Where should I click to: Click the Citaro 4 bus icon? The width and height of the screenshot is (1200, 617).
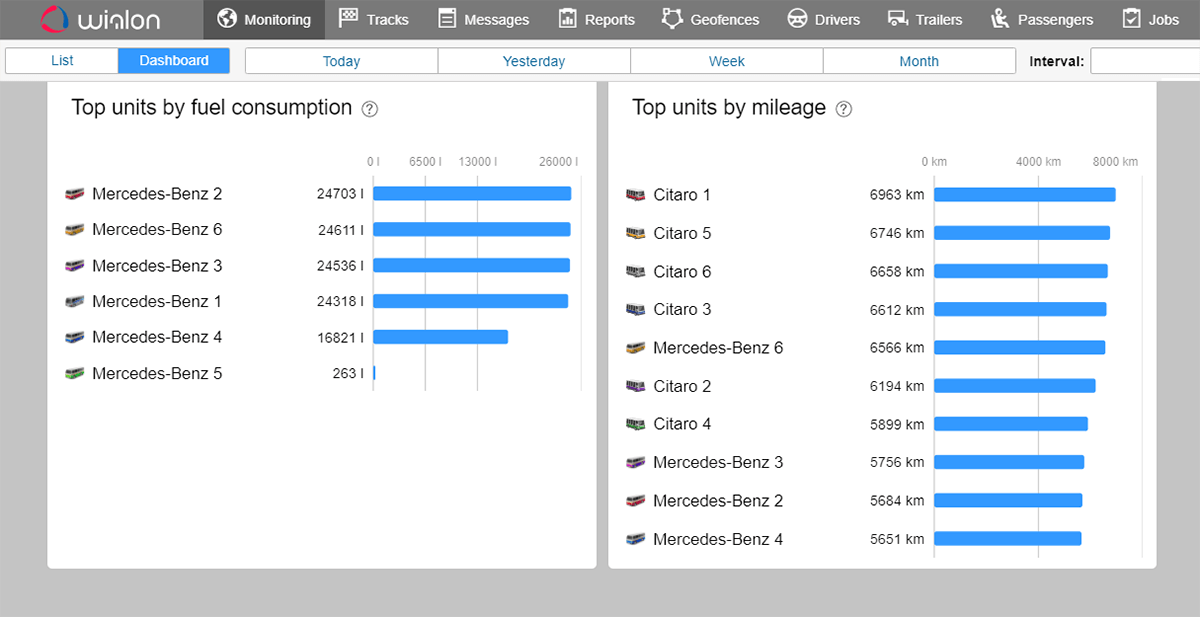tap(635, 424)
